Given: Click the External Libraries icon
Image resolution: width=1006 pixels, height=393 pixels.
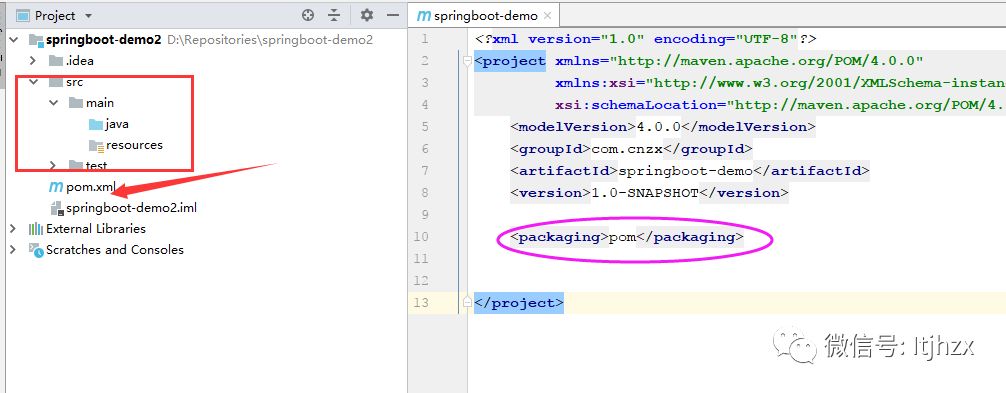Looking at the screenshot, I should 35,229.
